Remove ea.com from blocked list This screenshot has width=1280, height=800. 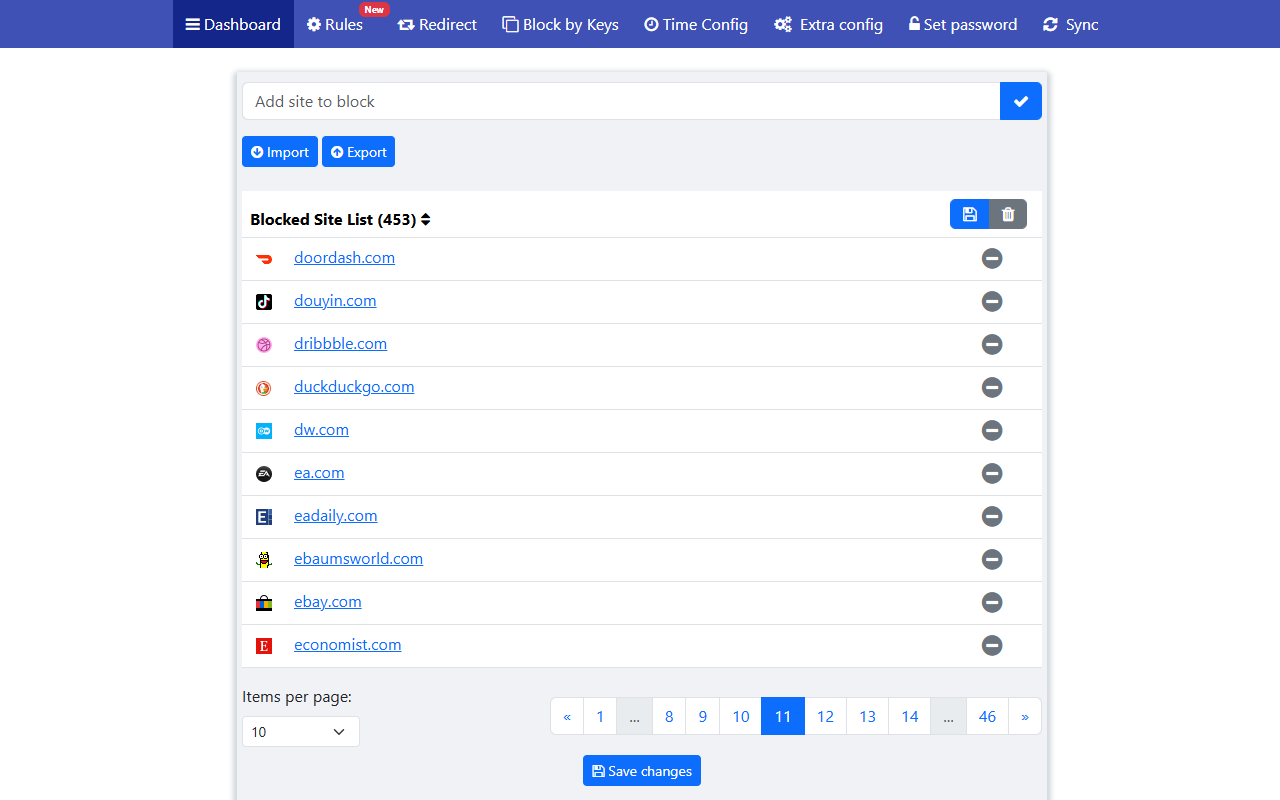pos(992,473)
